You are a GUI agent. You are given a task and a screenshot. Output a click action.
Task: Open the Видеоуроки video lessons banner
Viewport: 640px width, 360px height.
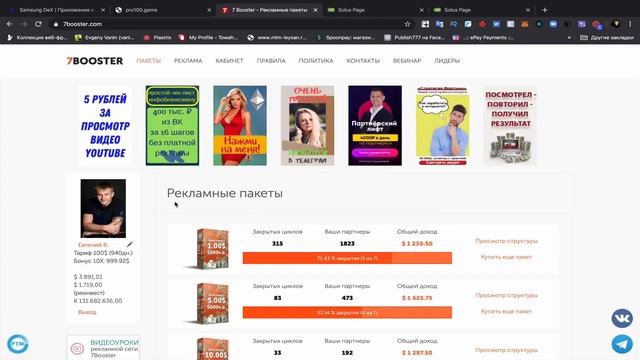pos(103,348)
